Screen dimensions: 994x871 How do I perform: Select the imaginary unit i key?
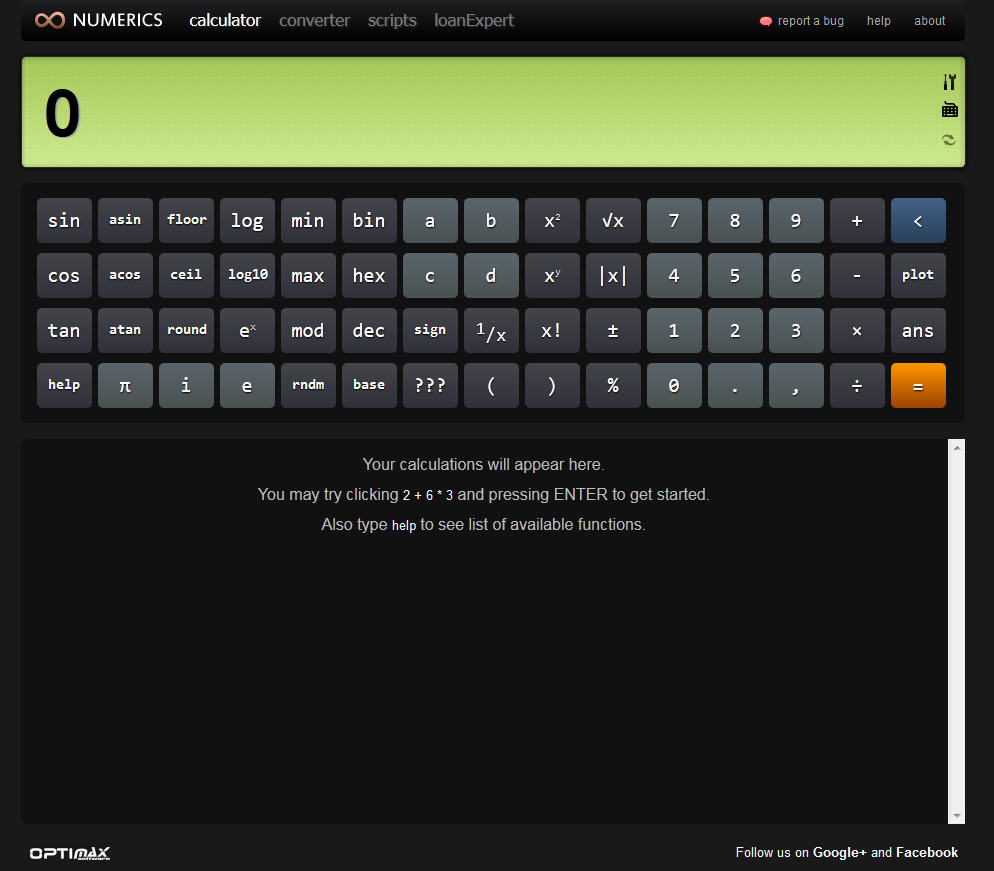(x=186, y=385)
